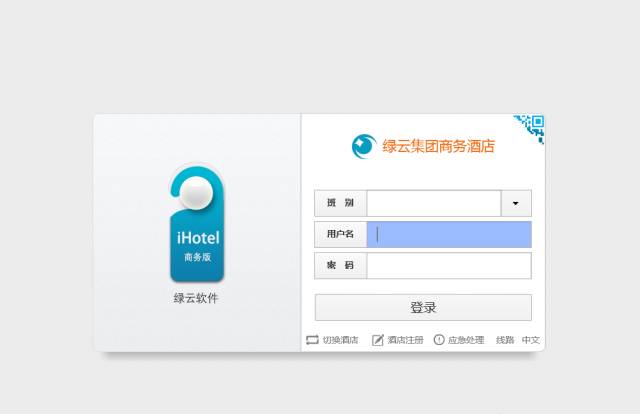Click the 用户名 field label
The width and height of the screenshot is (640, 414).
pyautogui.click(x=340, y=234)
